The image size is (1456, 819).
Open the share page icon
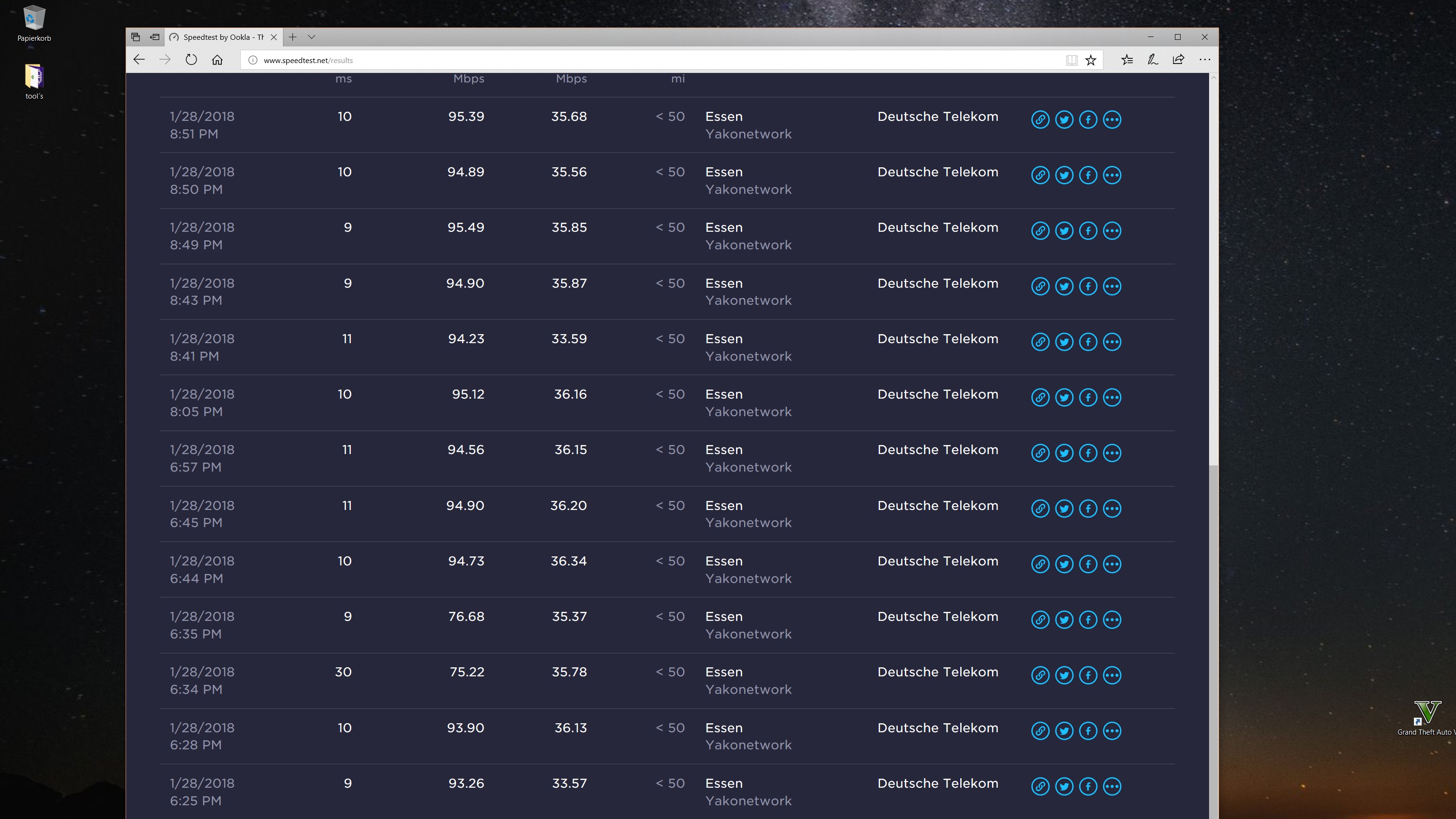pyautogui.click(x=1178, y=60)
